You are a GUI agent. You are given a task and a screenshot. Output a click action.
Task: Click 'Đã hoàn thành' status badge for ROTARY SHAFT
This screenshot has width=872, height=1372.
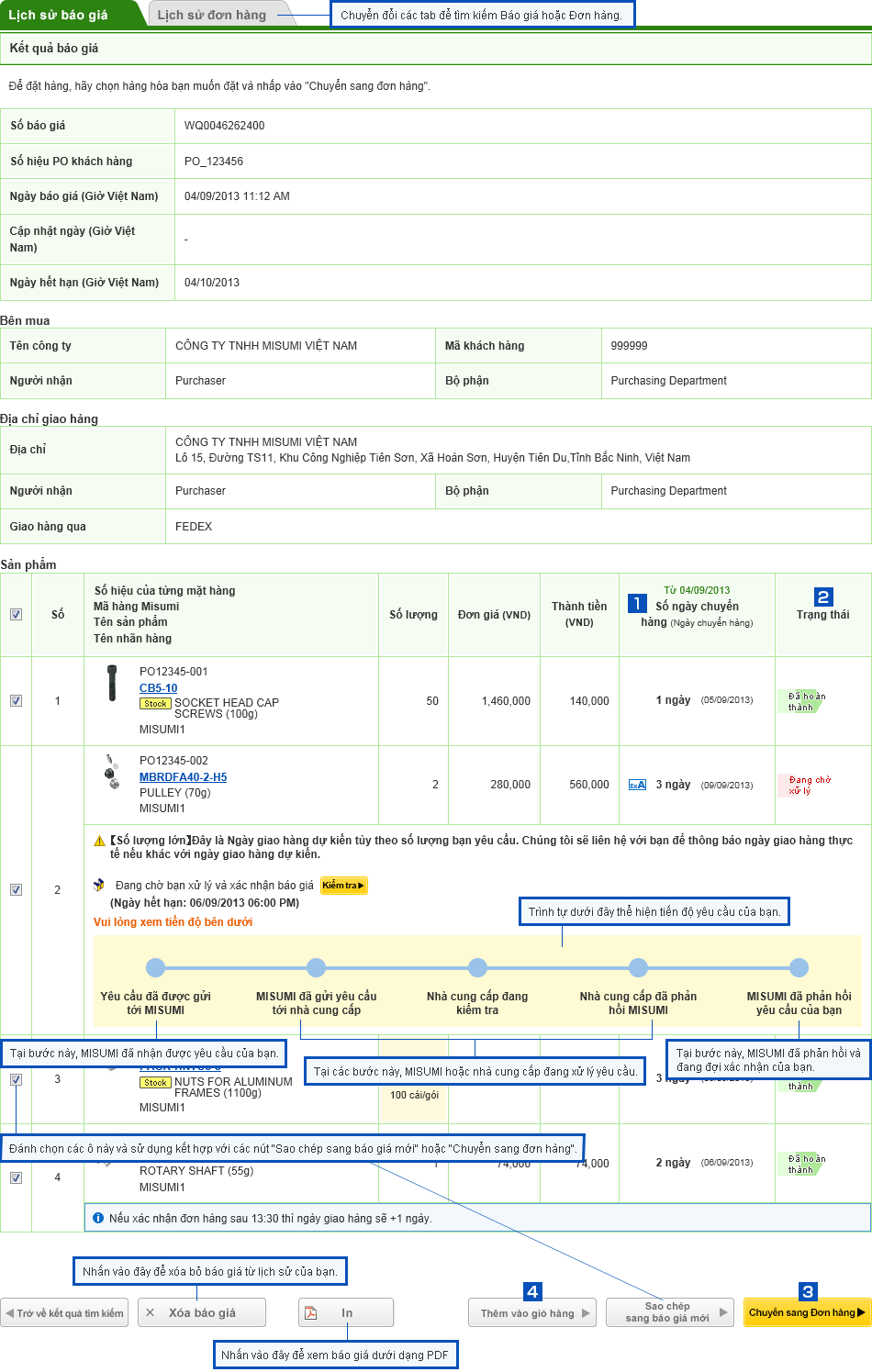pos(800,1164)
